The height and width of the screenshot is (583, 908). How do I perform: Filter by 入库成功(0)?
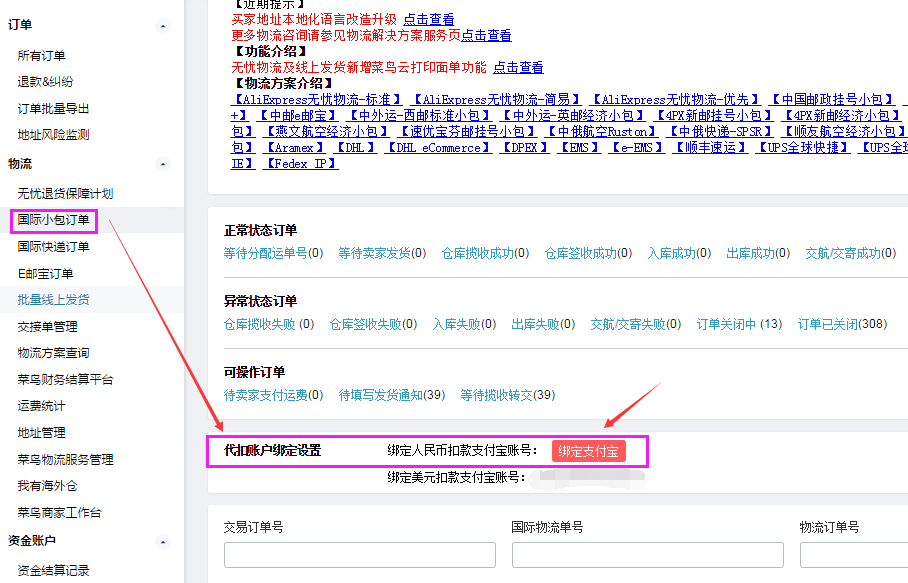(679, 253)
